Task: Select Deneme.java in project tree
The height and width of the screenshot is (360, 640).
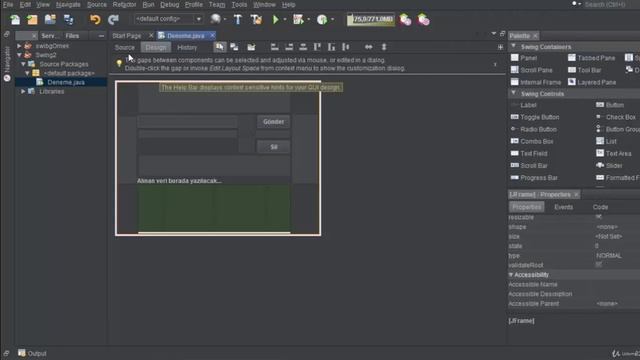Action: pos(66,82)
